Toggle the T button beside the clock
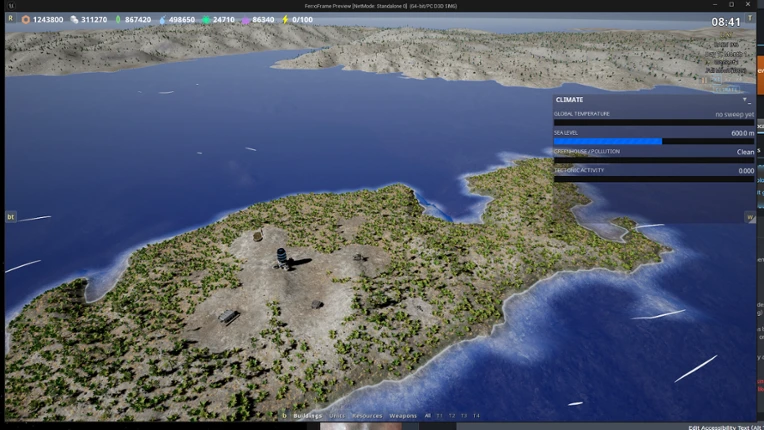 click(x=750, y=18)
